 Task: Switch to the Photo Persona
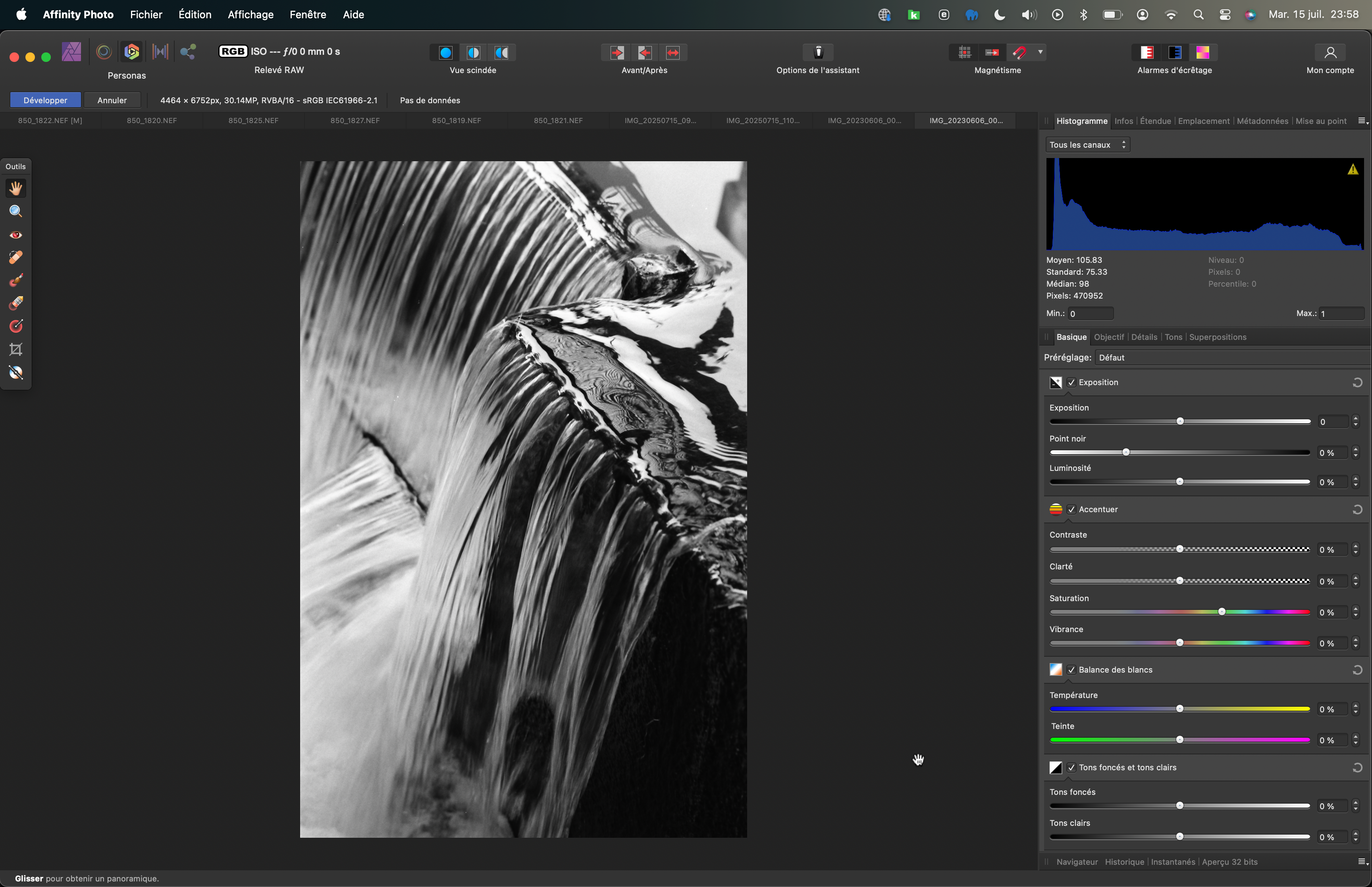coord(72,51)
